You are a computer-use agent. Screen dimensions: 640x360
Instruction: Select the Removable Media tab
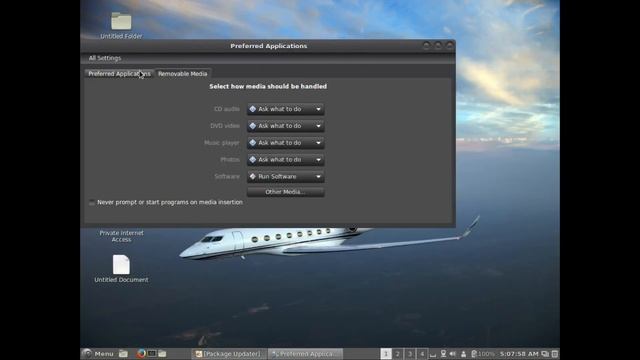(182, 73)
